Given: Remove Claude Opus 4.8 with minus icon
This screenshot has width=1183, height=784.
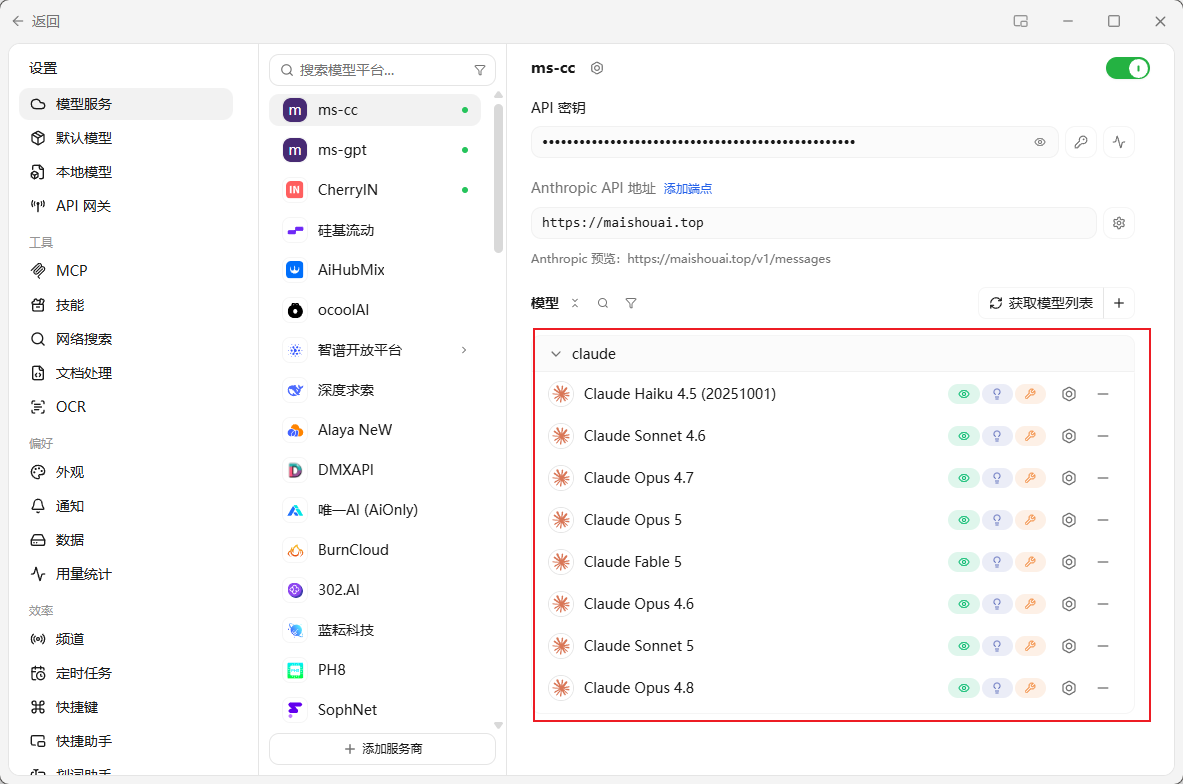Looking at the screenshot, I should pyautogui.click(x=1103, y=688).
